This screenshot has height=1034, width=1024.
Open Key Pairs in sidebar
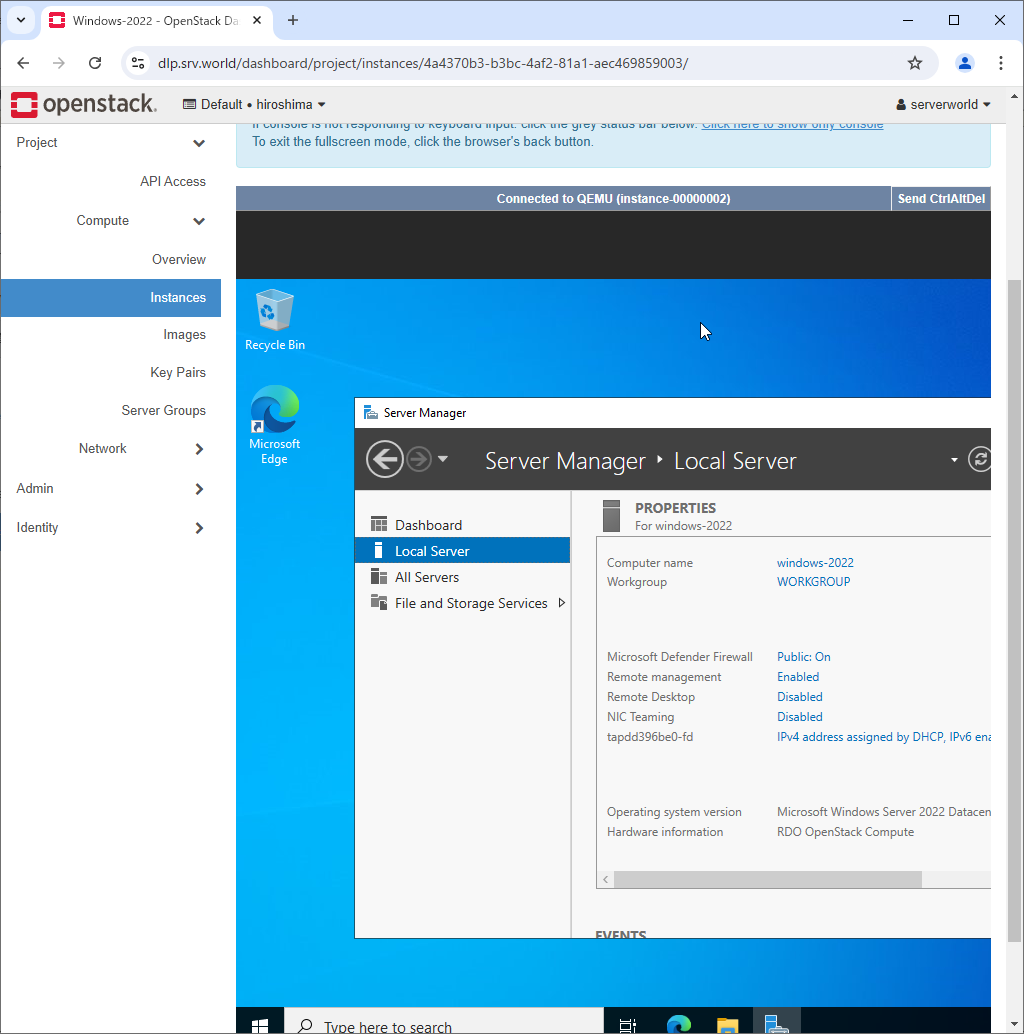point(177,372)
